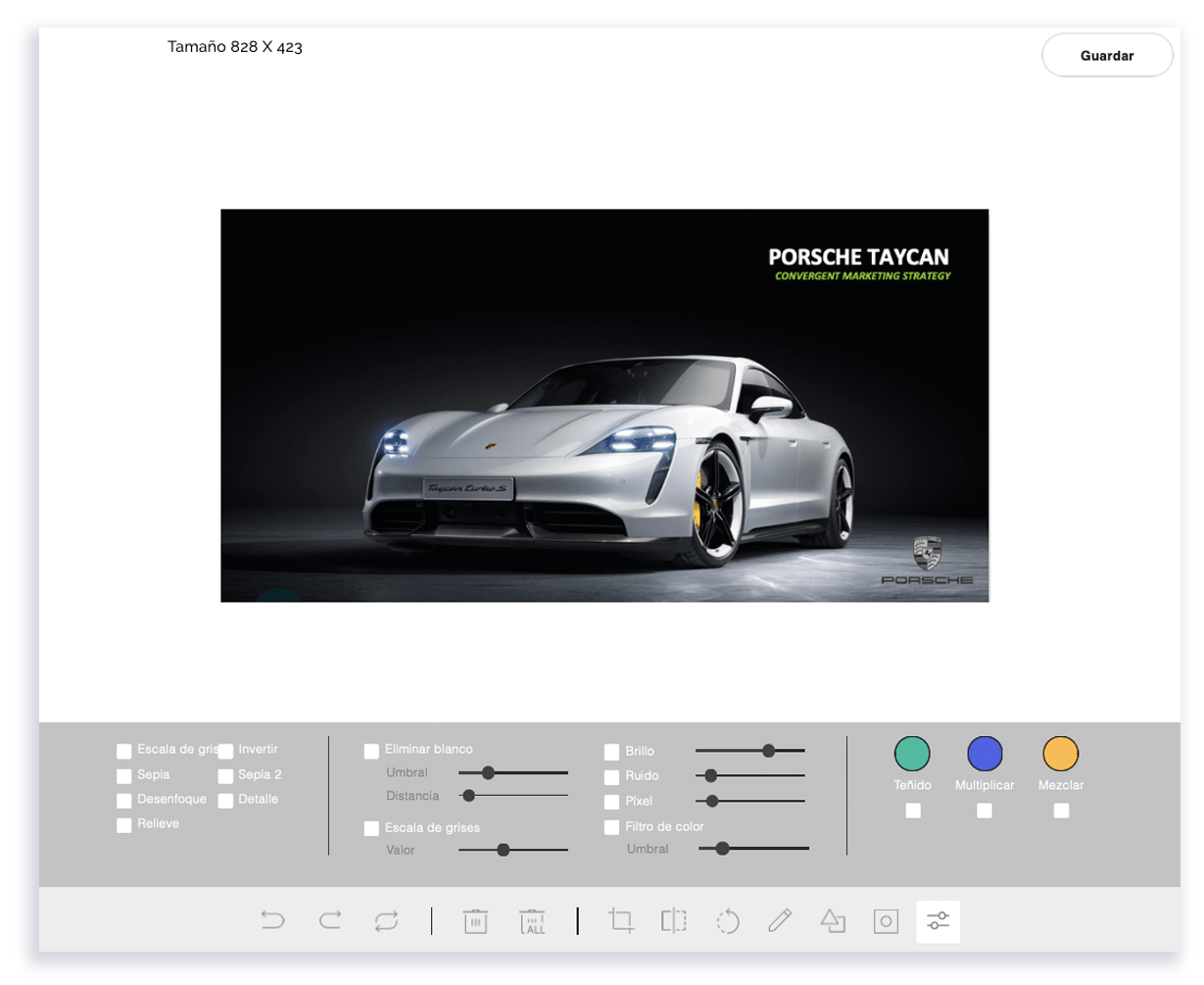Check the box under Teñido
1204x985 pixels.
pyautogui.click(x=913, y=811)
